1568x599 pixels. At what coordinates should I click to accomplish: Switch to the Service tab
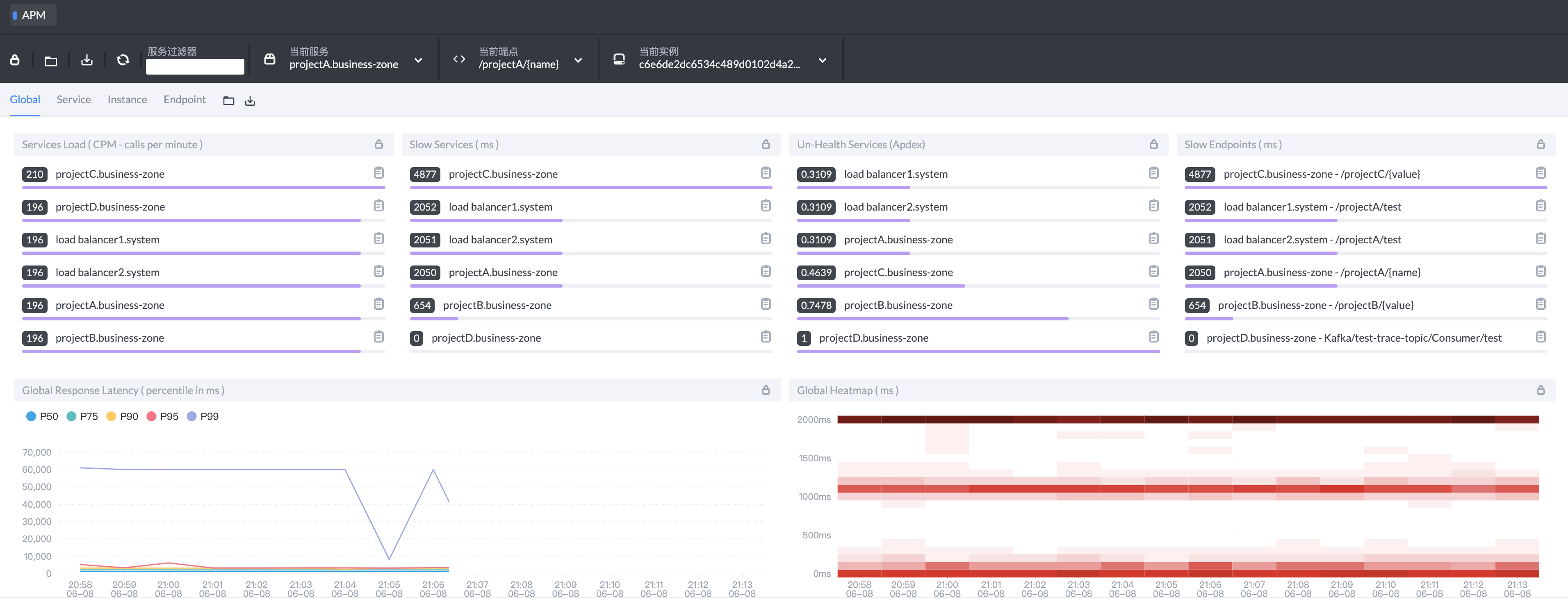(x=74, y=100)
